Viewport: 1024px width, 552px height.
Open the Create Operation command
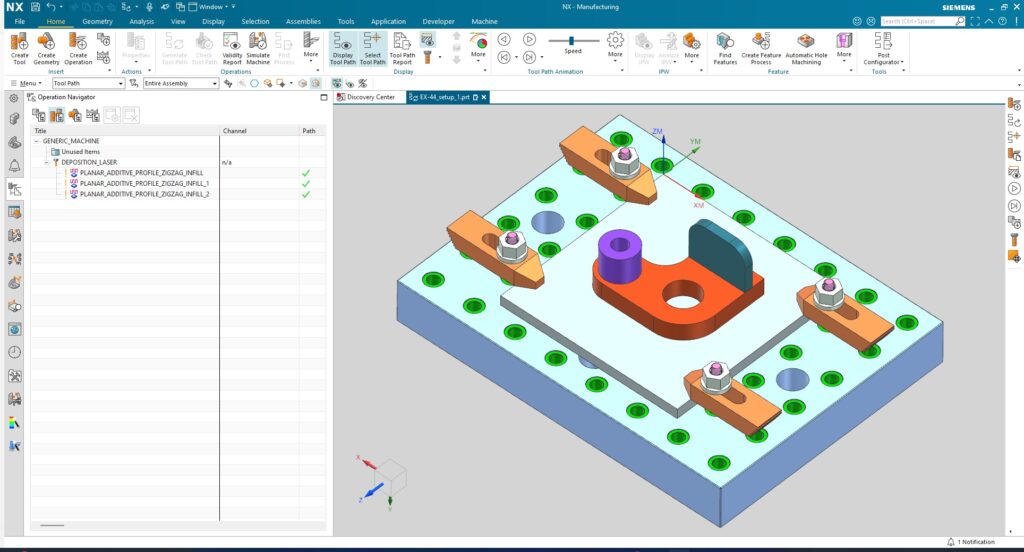tap(78, 47)
